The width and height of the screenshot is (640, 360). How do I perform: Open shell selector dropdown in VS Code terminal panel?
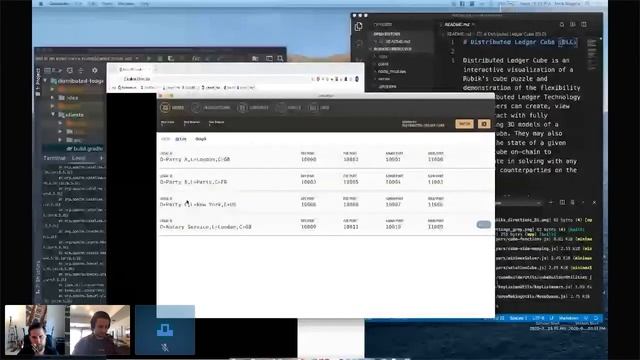click(518, 203)
